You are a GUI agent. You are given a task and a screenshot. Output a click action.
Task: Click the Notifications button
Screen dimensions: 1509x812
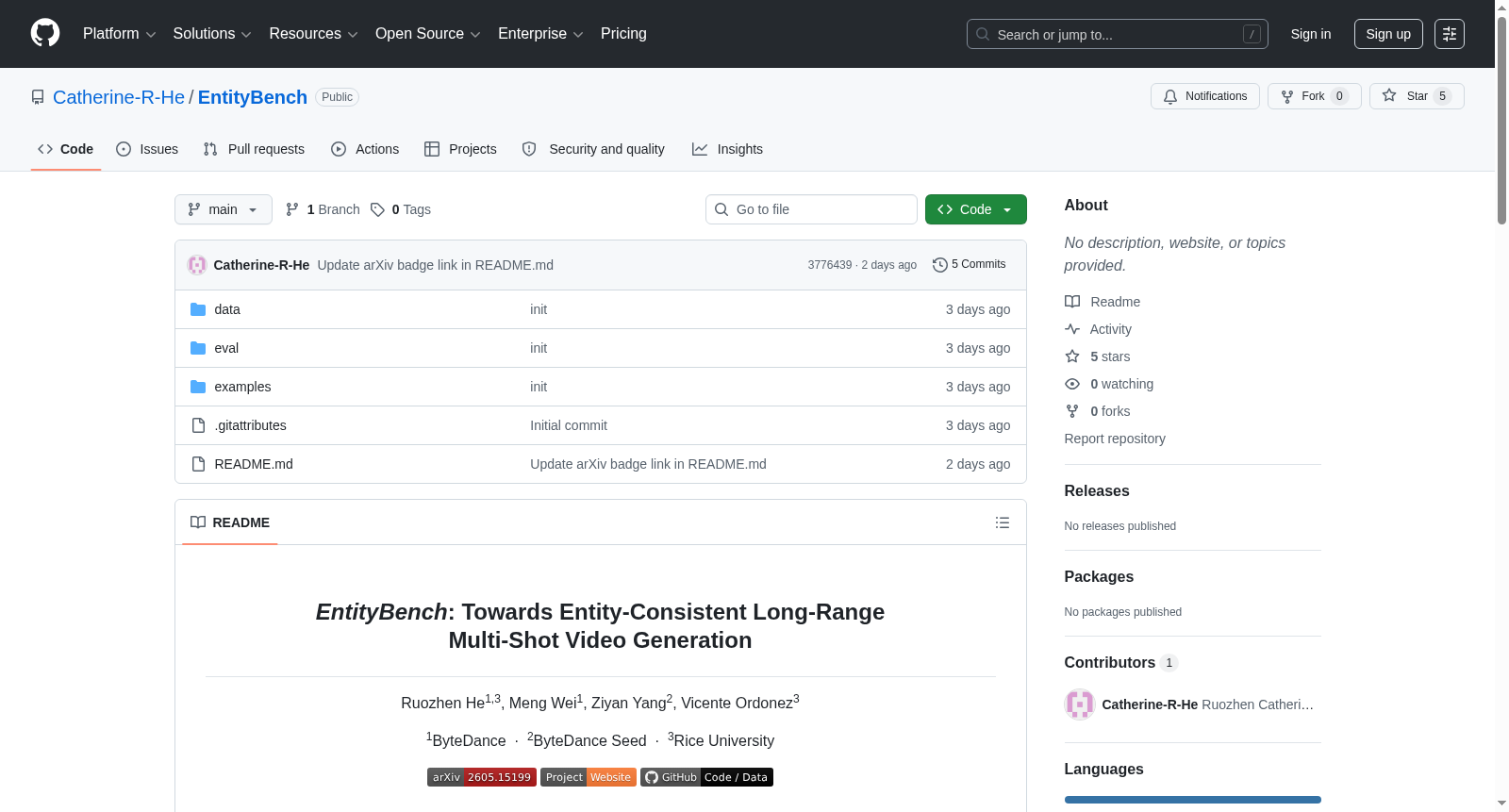(1205, 96)
